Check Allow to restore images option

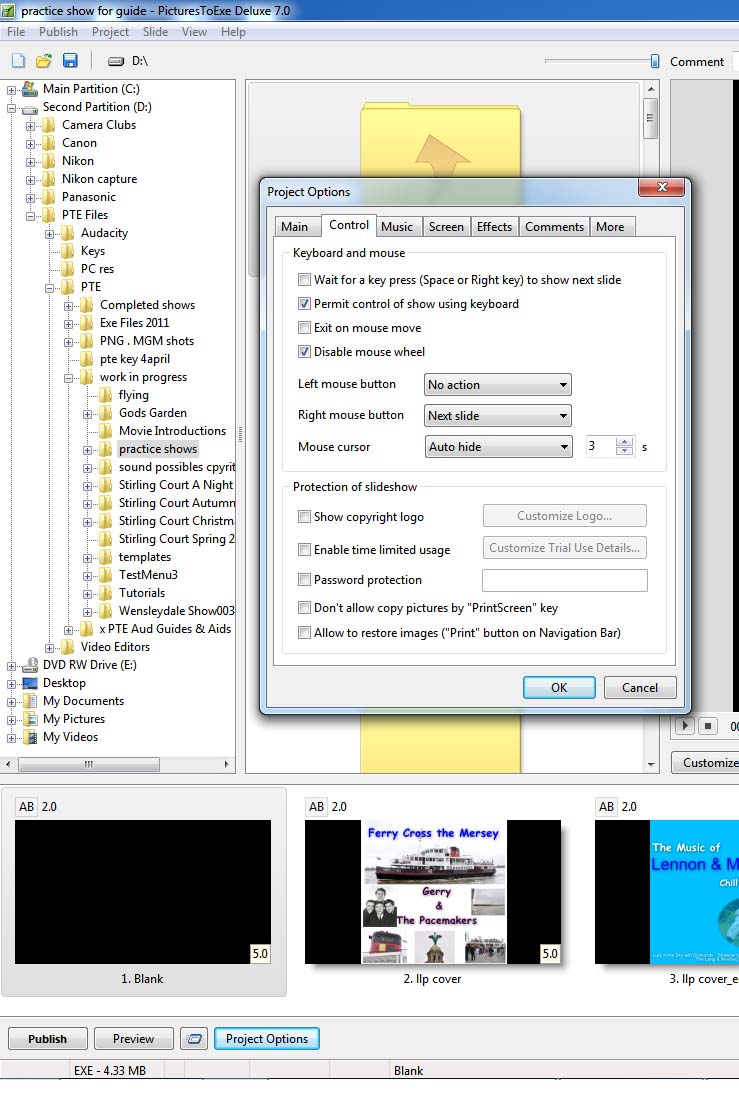point(305,633)
